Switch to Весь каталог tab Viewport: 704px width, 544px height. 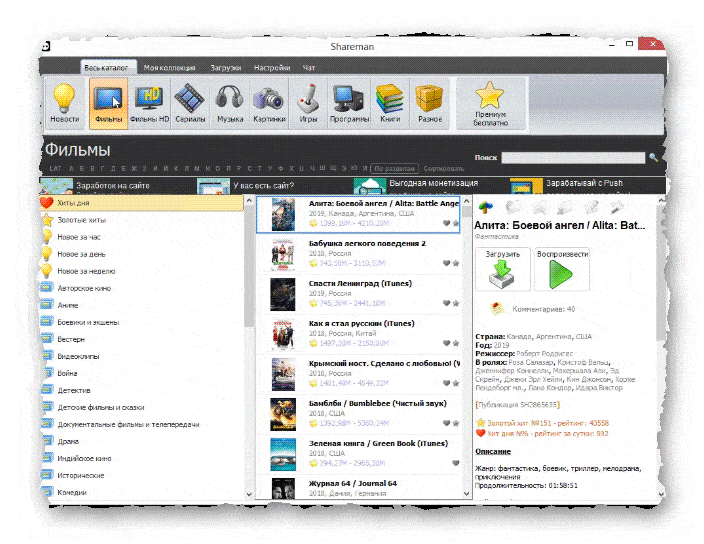[106, 68]
